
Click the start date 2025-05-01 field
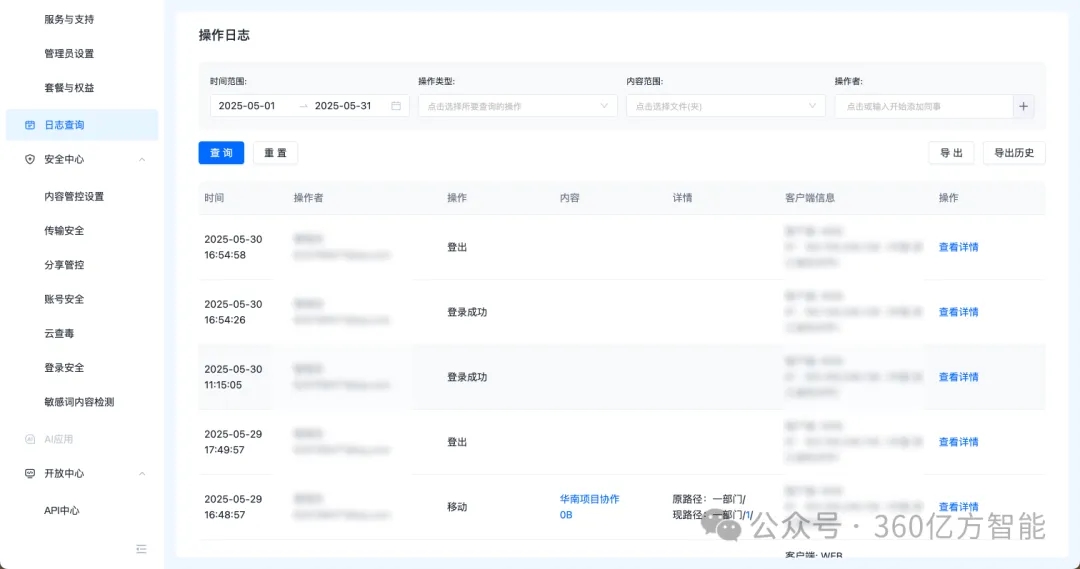tap(247, 105)
